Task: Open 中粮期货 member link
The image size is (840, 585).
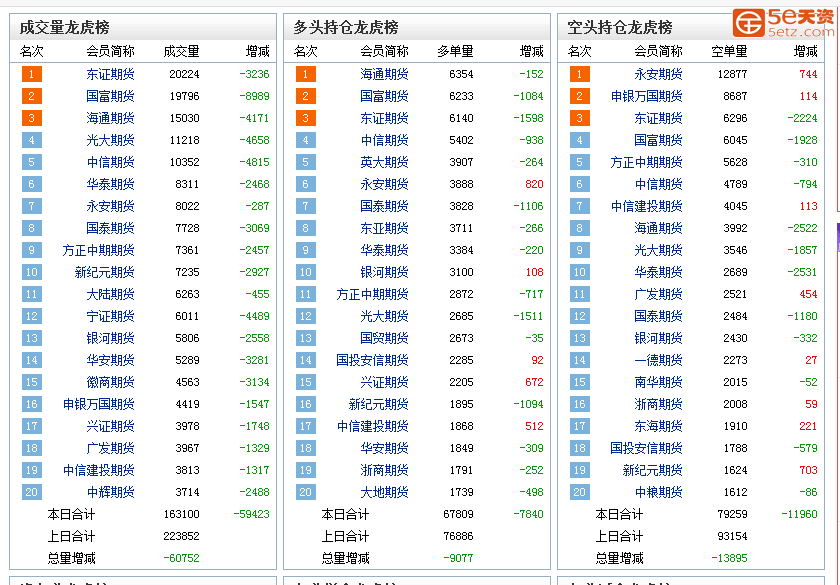Action: pos(658,492)
